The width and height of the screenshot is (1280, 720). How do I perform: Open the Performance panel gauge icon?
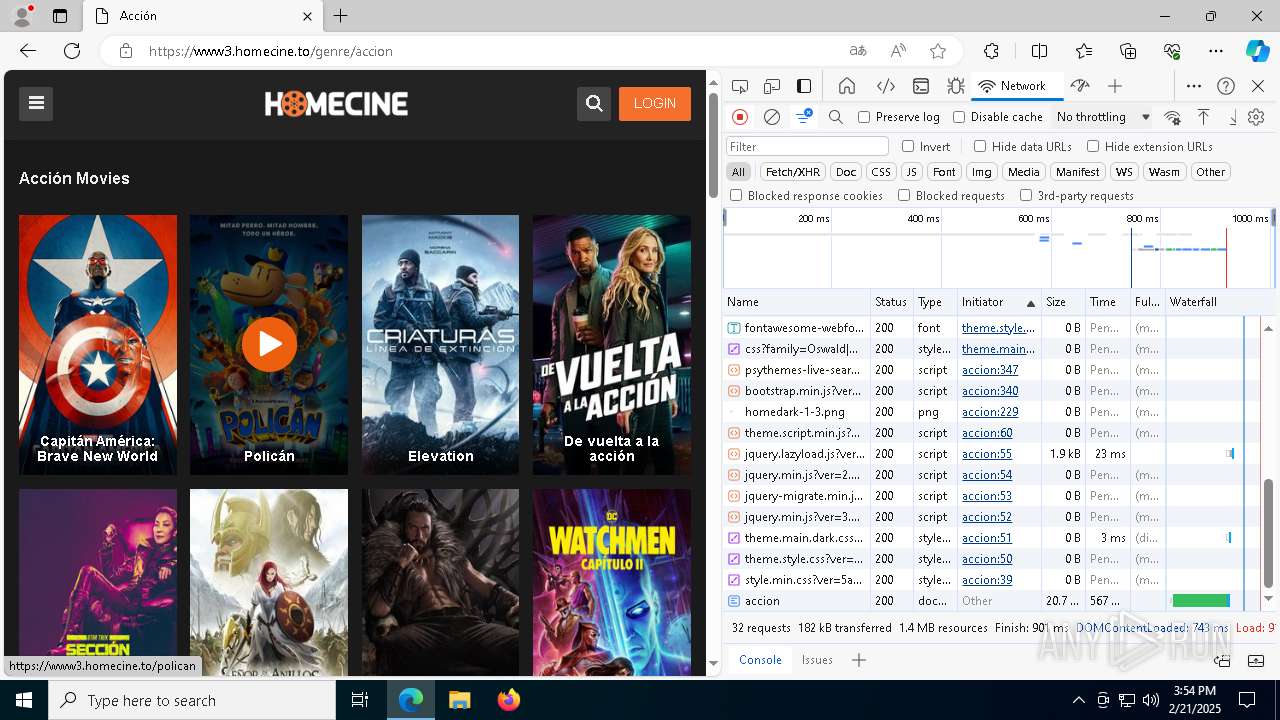click(1079, 86)
